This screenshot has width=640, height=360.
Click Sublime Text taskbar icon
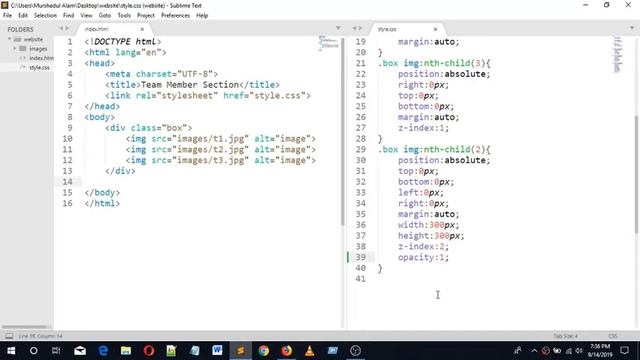(x=240, y=351)
